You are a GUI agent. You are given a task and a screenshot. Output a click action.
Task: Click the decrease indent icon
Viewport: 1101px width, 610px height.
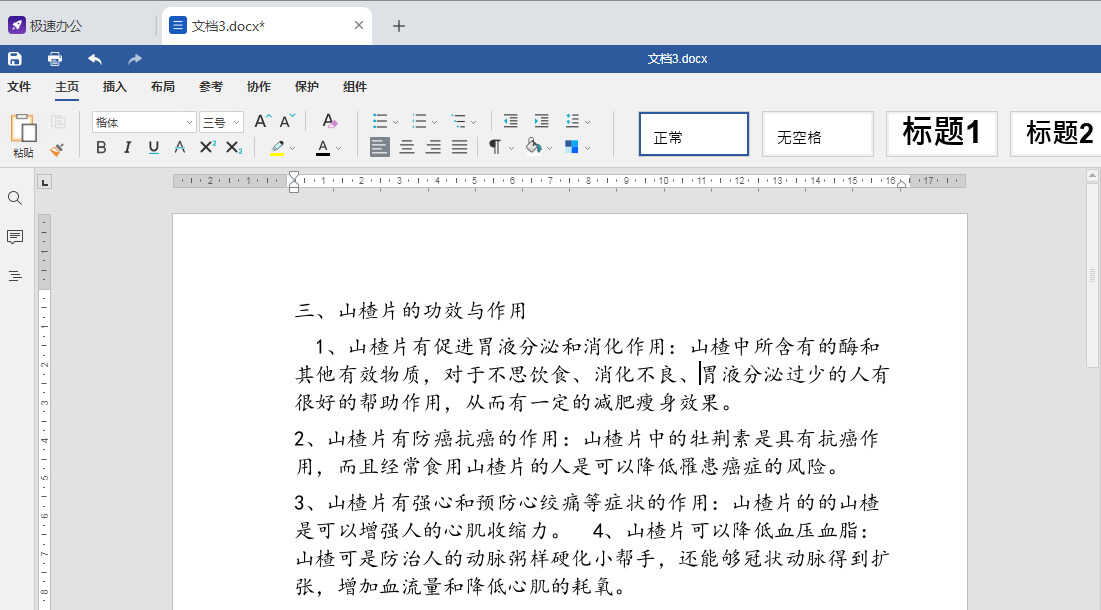[x=510, y=121]
